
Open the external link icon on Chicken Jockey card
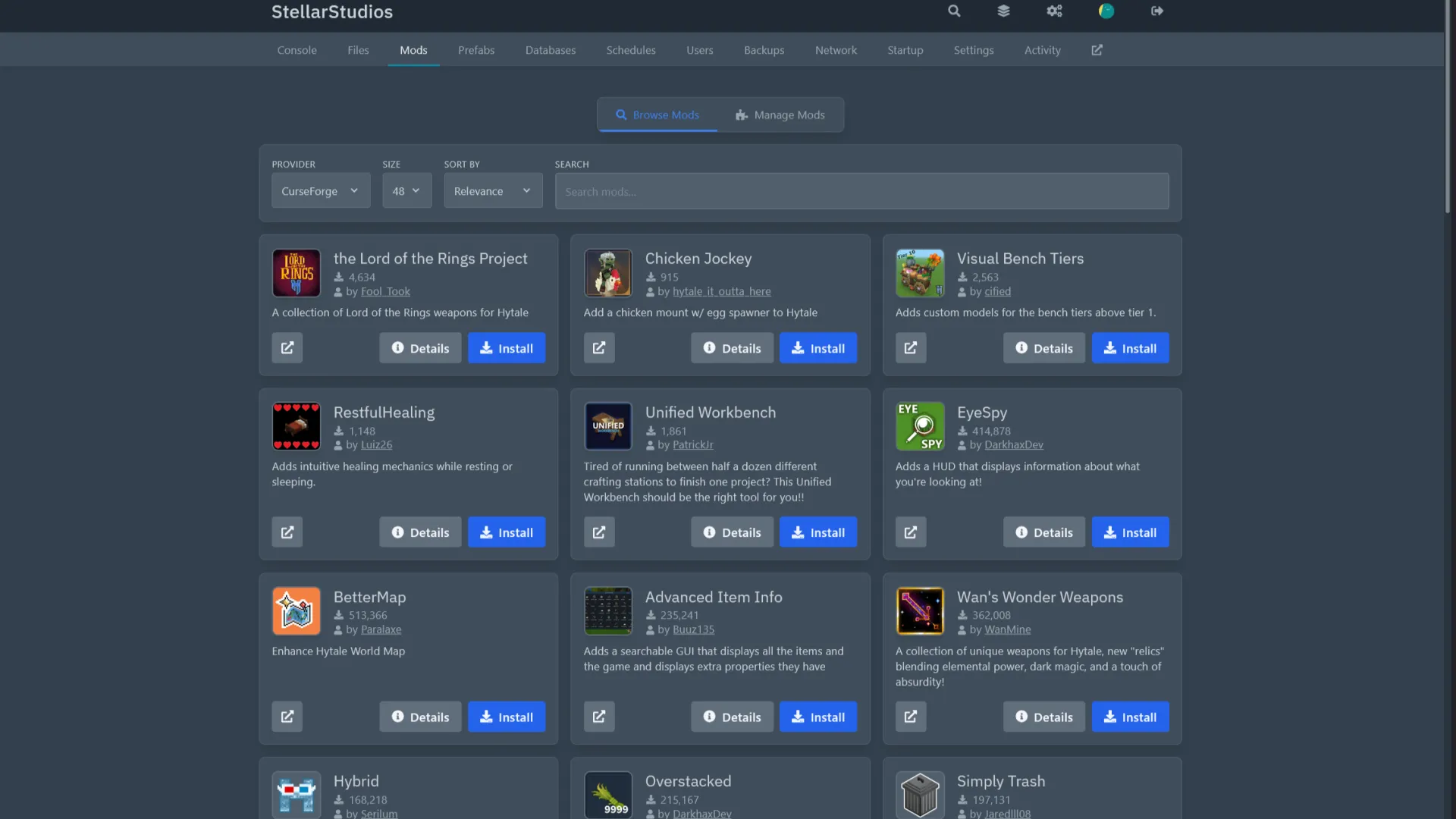(599, 348)
